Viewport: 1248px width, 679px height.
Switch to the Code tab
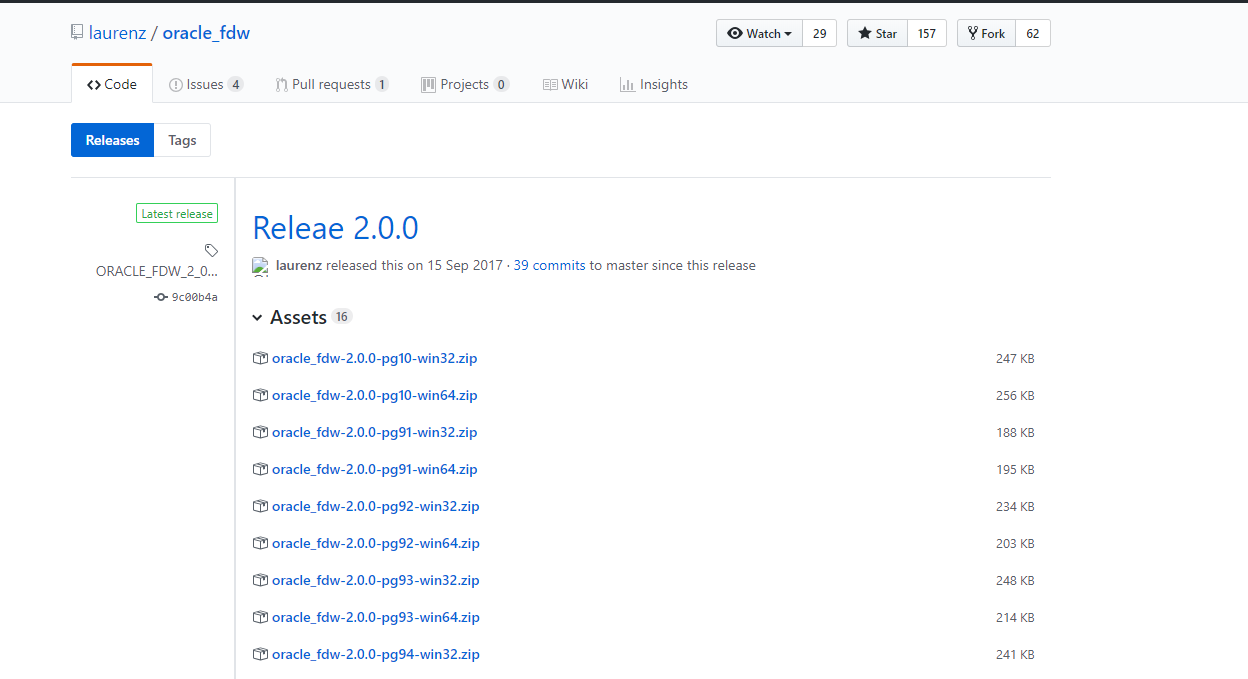coord(112,84)
